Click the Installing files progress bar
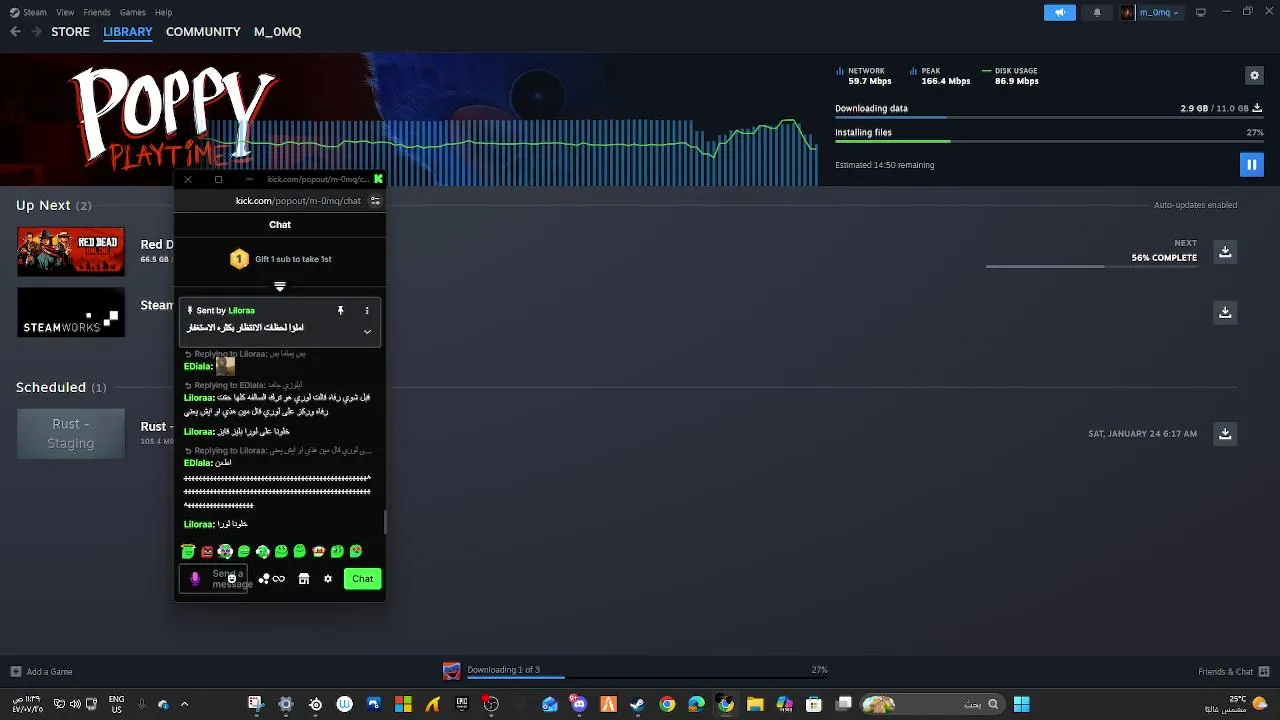This screenshot has width=1280, height=720. tap(1049, 142)
